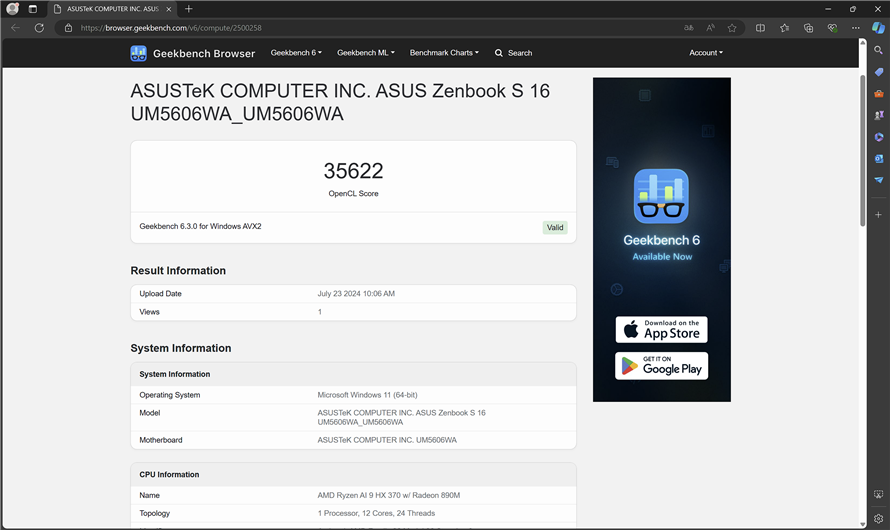
Task: Click the 'Geekbench 6.3.0 for Windows AVX2' text
Action: 200,226
